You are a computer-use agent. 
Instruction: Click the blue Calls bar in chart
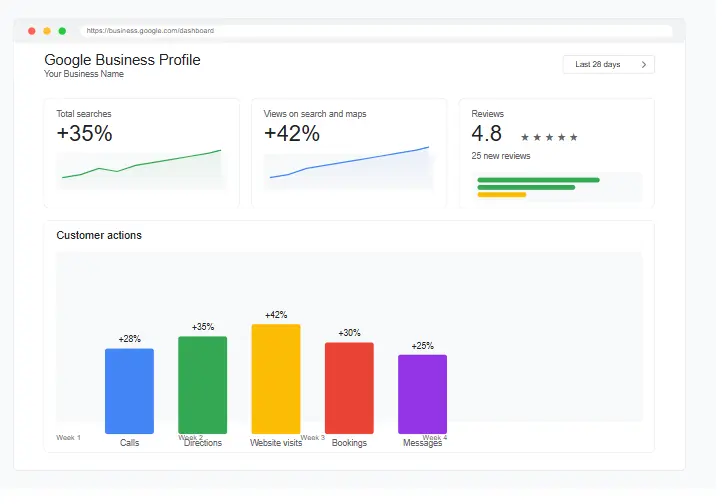click(129, 391)
